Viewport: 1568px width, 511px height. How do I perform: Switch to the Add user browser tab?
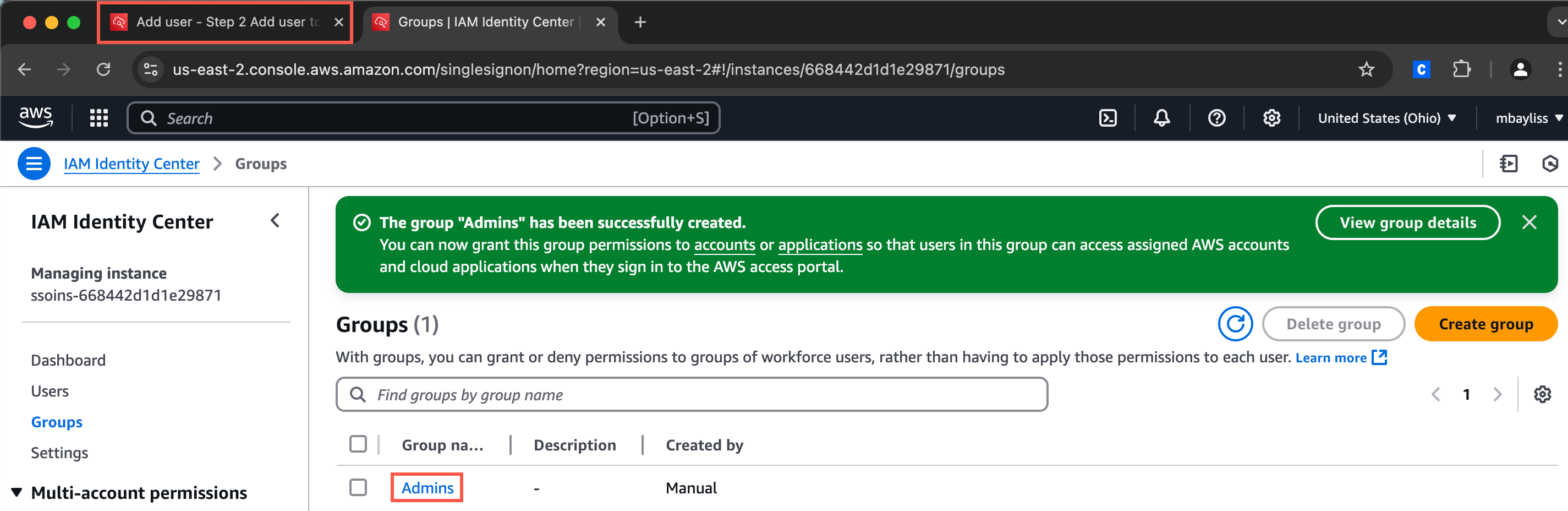(224, 22)
